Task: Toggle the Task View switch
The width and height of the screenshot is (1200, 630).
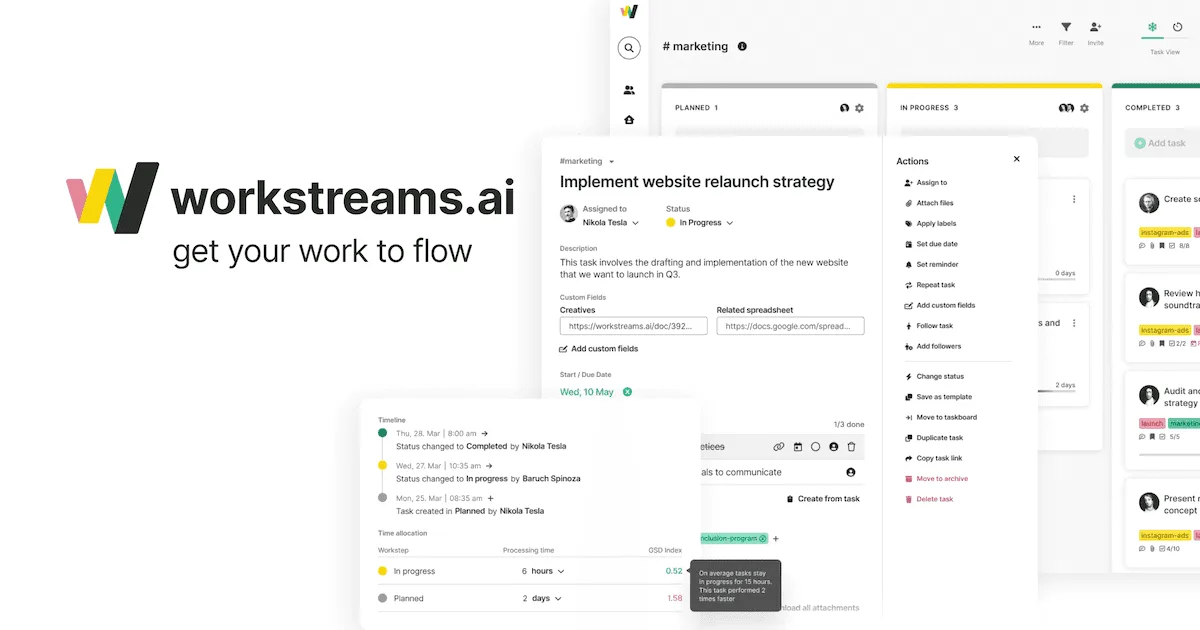Action: 1163,33
